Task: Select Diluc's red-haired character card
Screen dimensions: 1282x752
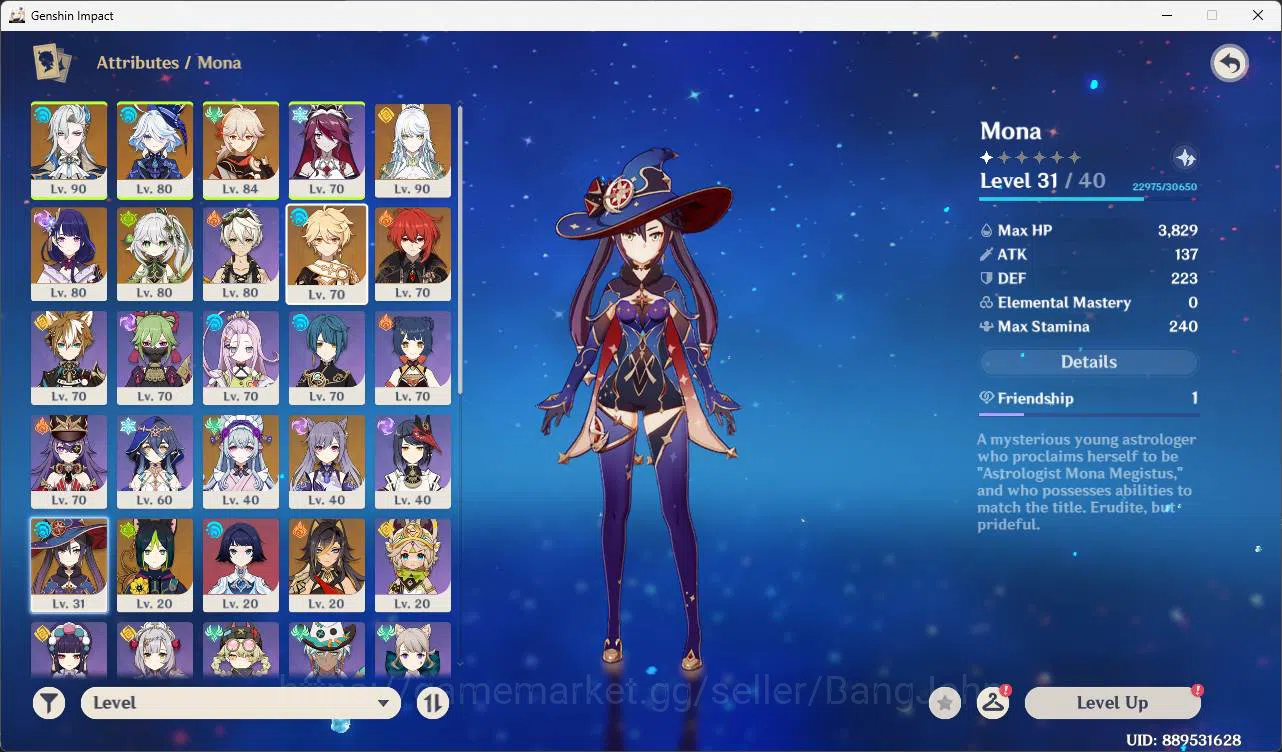Action: click(413, 254)
